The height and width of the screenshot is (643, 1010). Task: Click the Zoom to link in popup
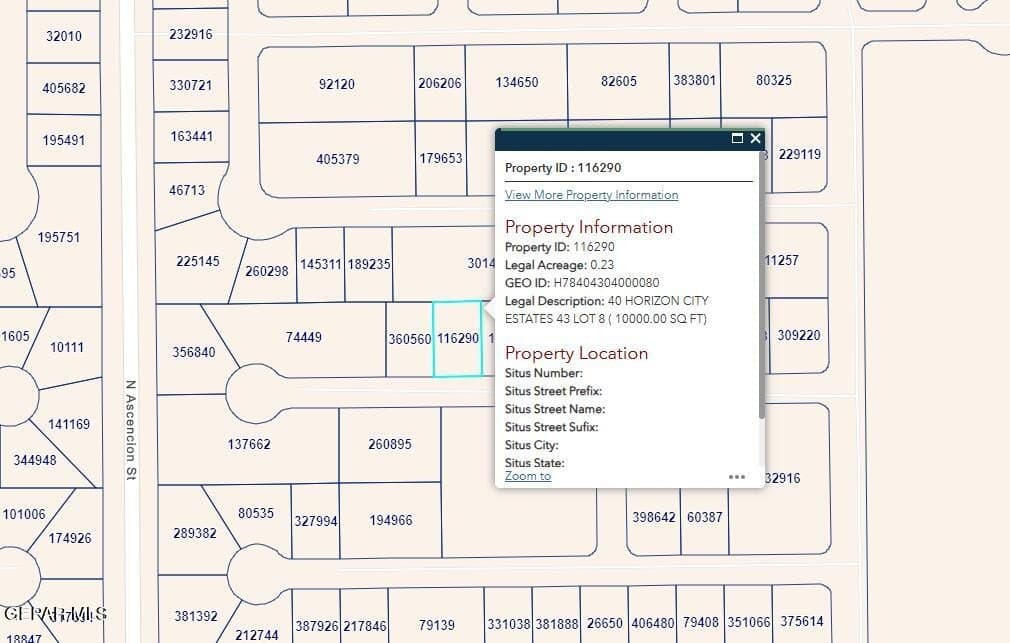point(528,476)
